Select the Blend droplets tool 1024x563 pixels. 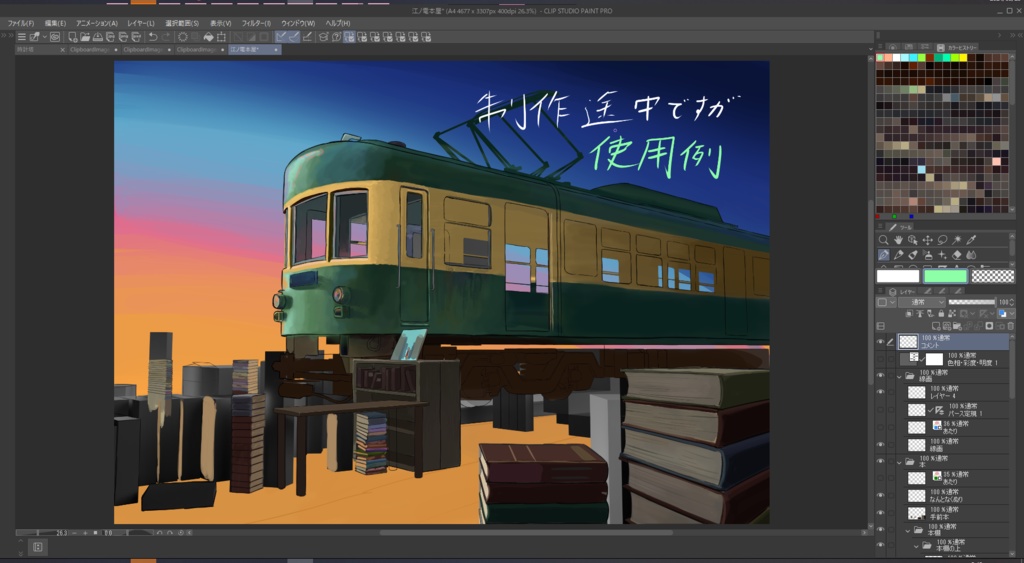pyautogui.click(x=971, y=255)
